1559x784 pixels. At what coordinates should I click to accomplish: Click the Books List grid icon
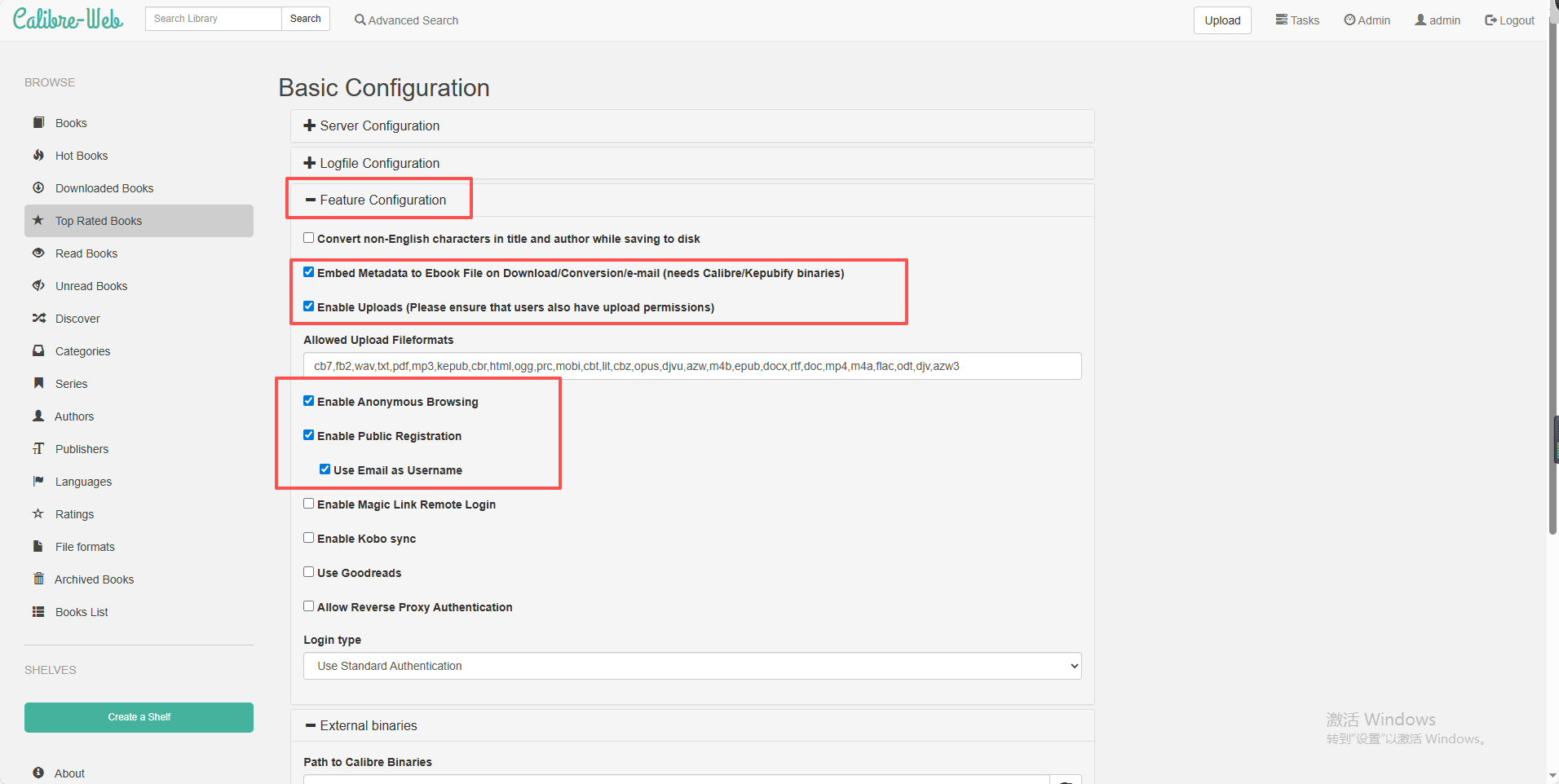38,611
